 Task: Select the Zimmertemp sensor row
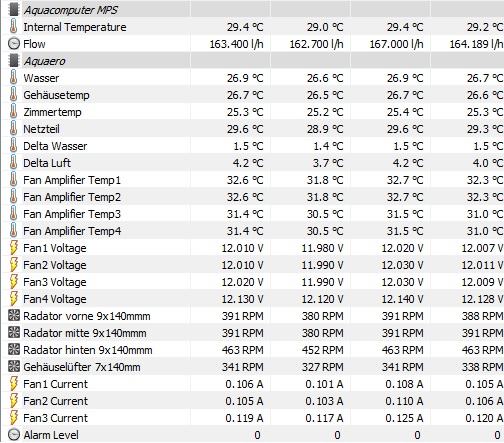coord(253,112)
